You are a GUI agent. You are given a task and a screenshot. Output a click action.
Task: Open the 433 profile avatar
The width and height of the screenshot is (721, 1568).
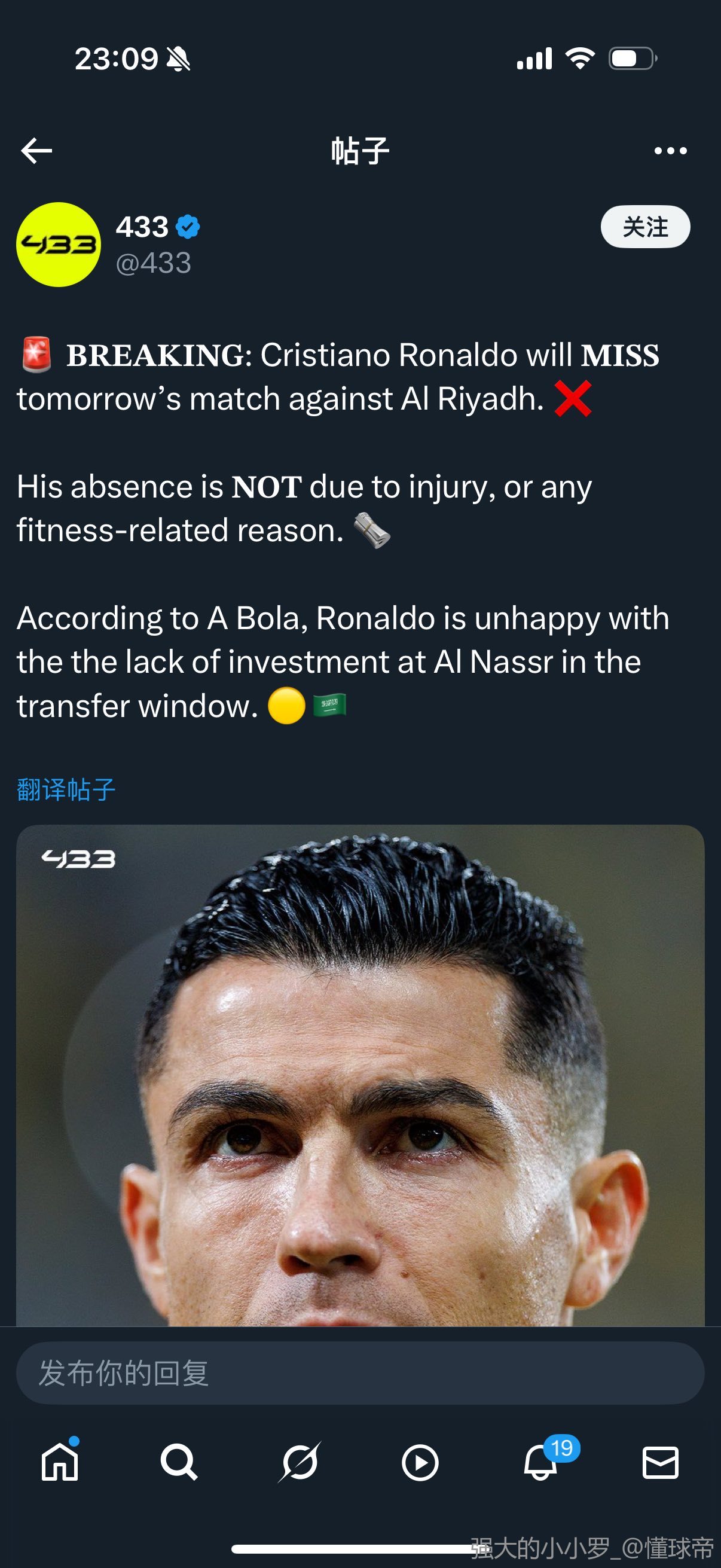pos(59,245)
